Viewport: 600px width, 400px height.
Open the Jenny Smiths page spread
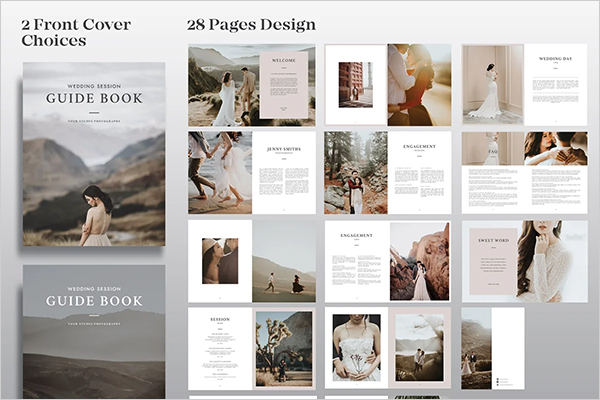click(252, 173)
